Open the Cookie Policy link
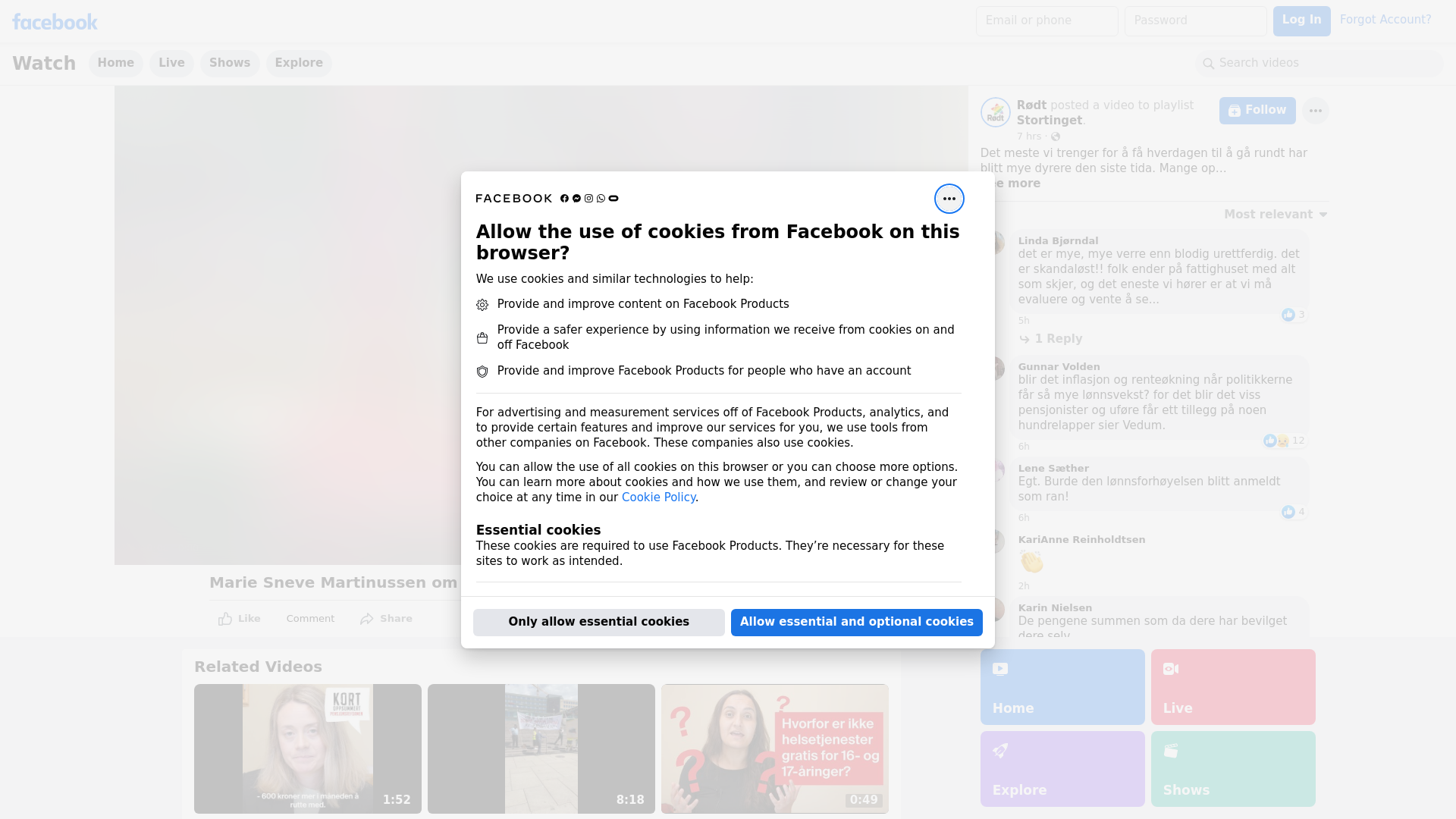The width and height of the screenshot is (1456, 819). pyautogui.click(x=657, y=497)
